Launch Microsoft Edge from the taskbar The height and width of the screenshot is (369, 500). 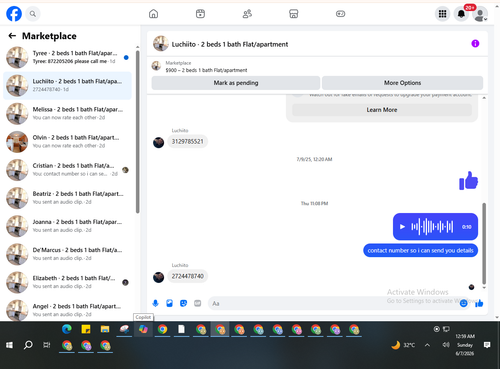pos(67,329)
